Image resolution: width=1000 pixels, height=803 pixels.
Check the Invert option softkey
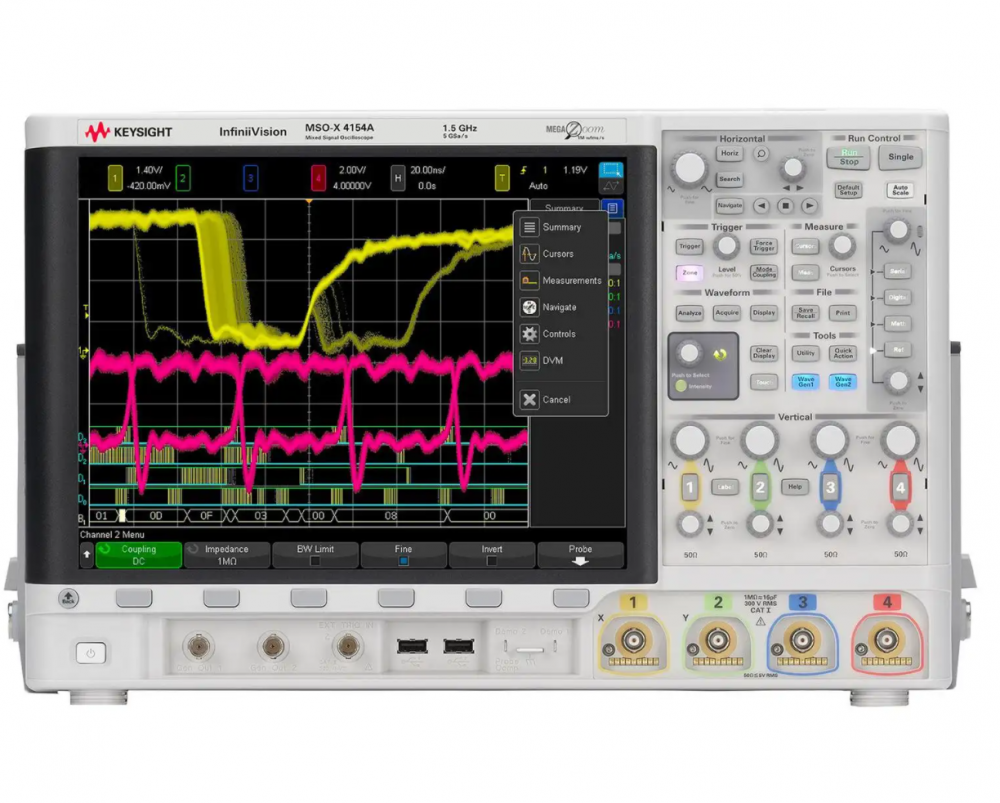pyautogui.click(x=491, y=561)
